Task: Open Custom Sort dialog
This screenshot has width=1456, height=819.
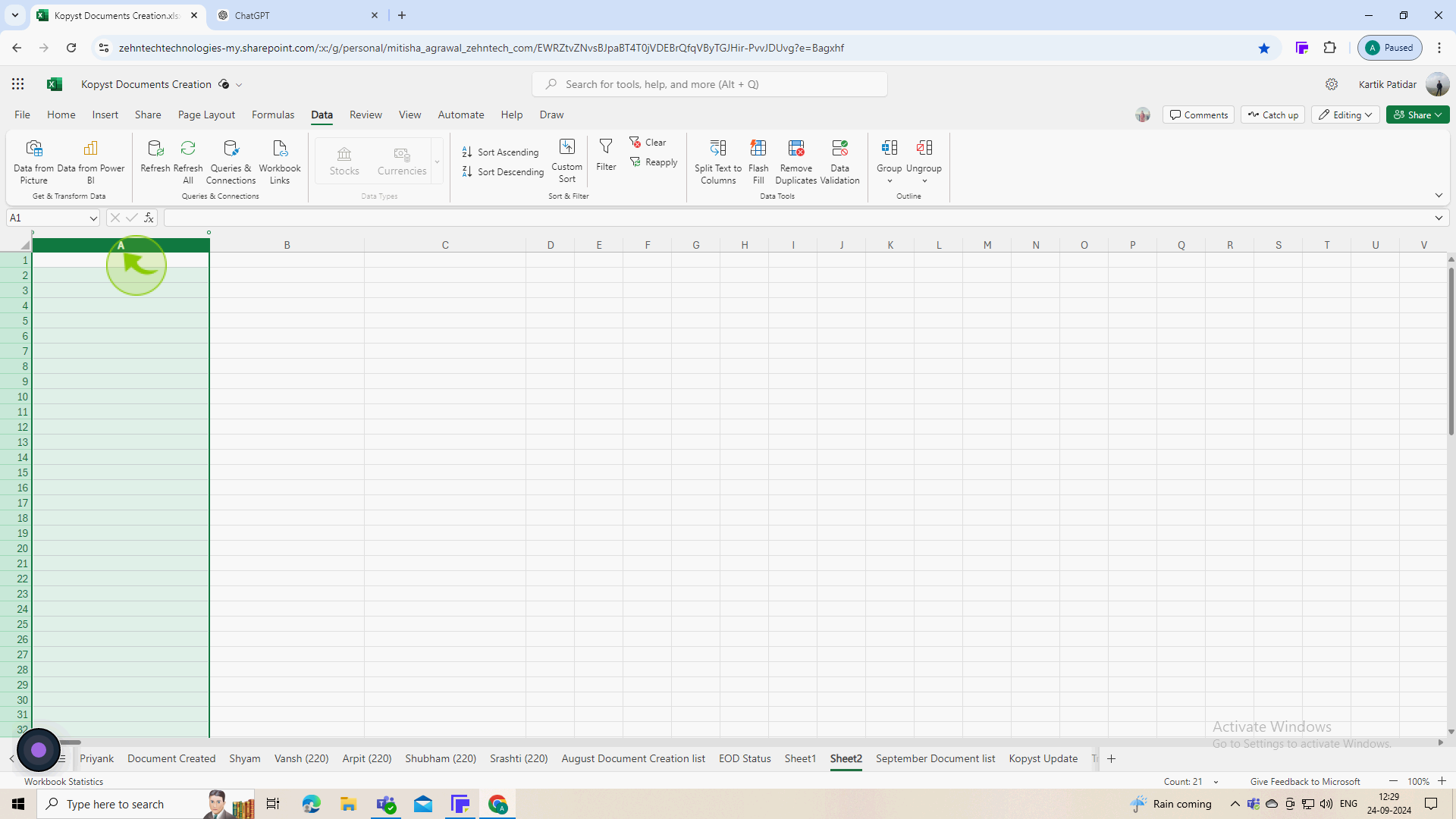Action: (567, 161)
